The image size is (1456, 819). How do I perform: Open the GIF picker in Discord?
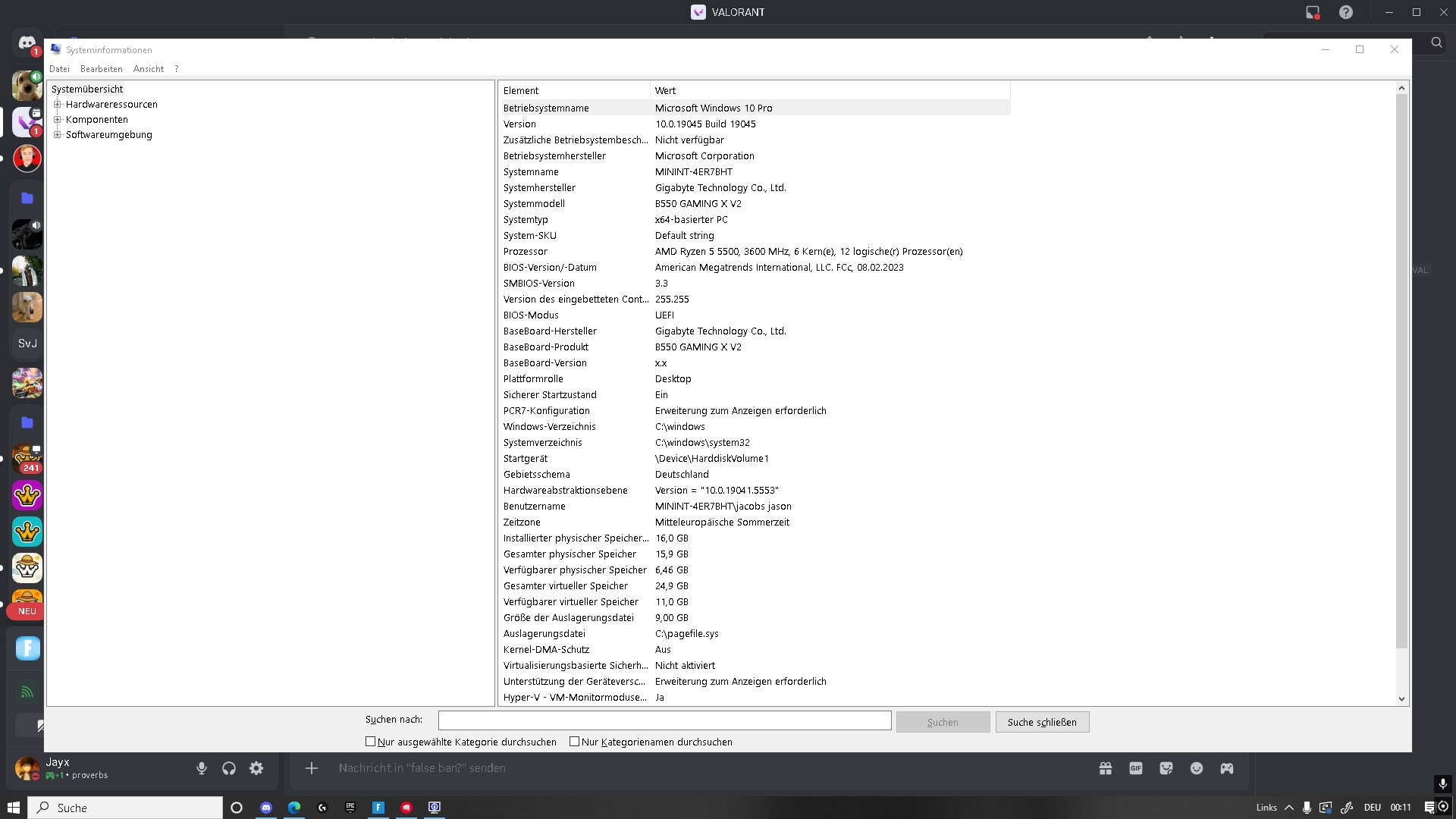(x=1136, y=768)
